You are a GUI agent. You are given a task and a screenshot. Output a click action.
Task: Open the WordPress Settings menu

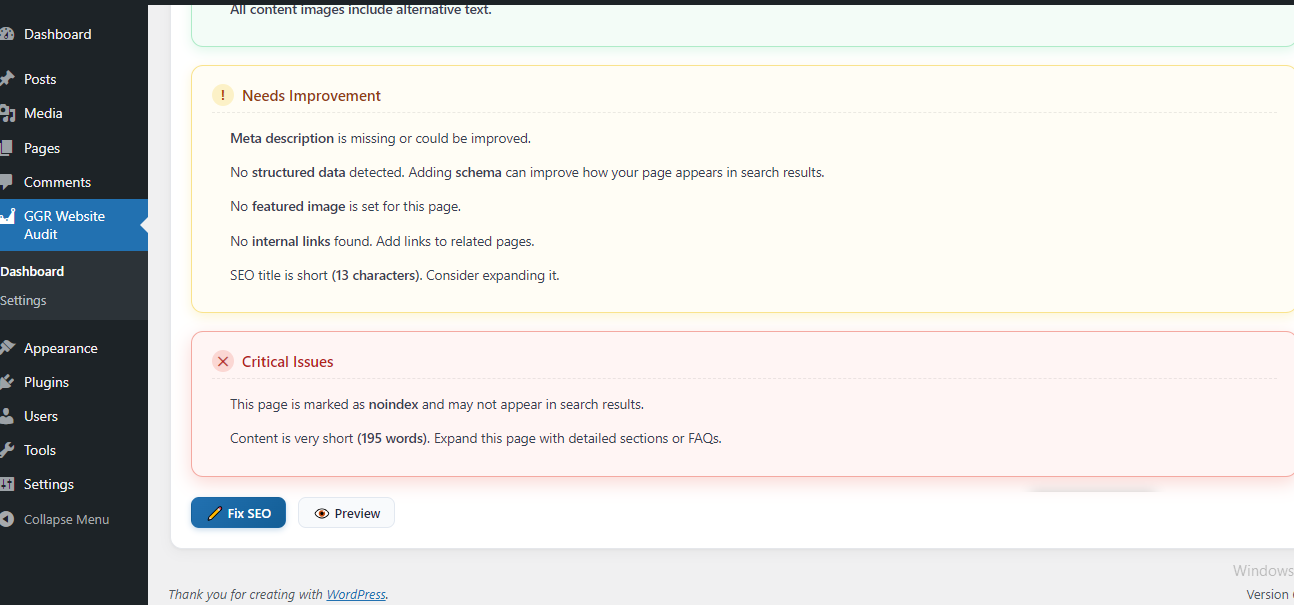click(x=47, y=484)
